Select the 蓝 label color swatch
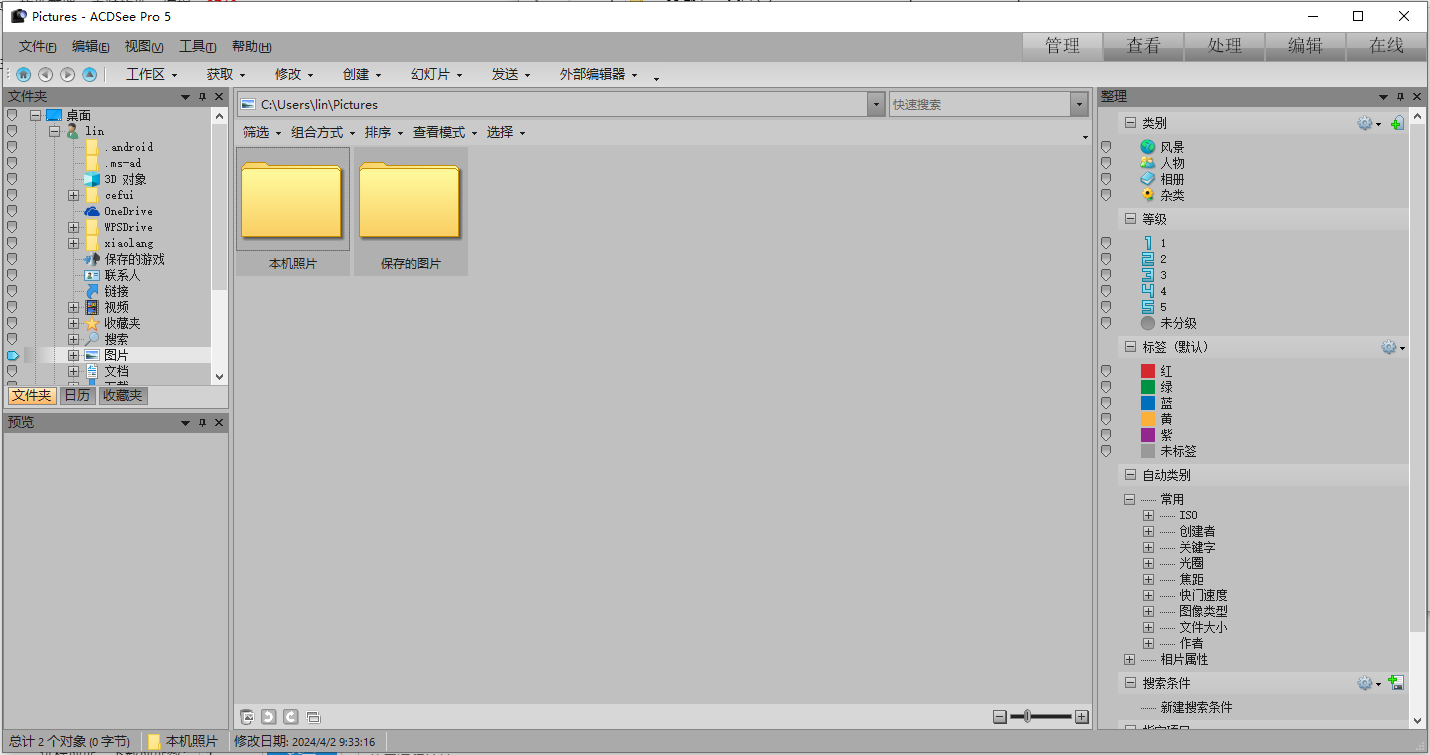Screen dimensions: 1430x755 pos(1148,403)
